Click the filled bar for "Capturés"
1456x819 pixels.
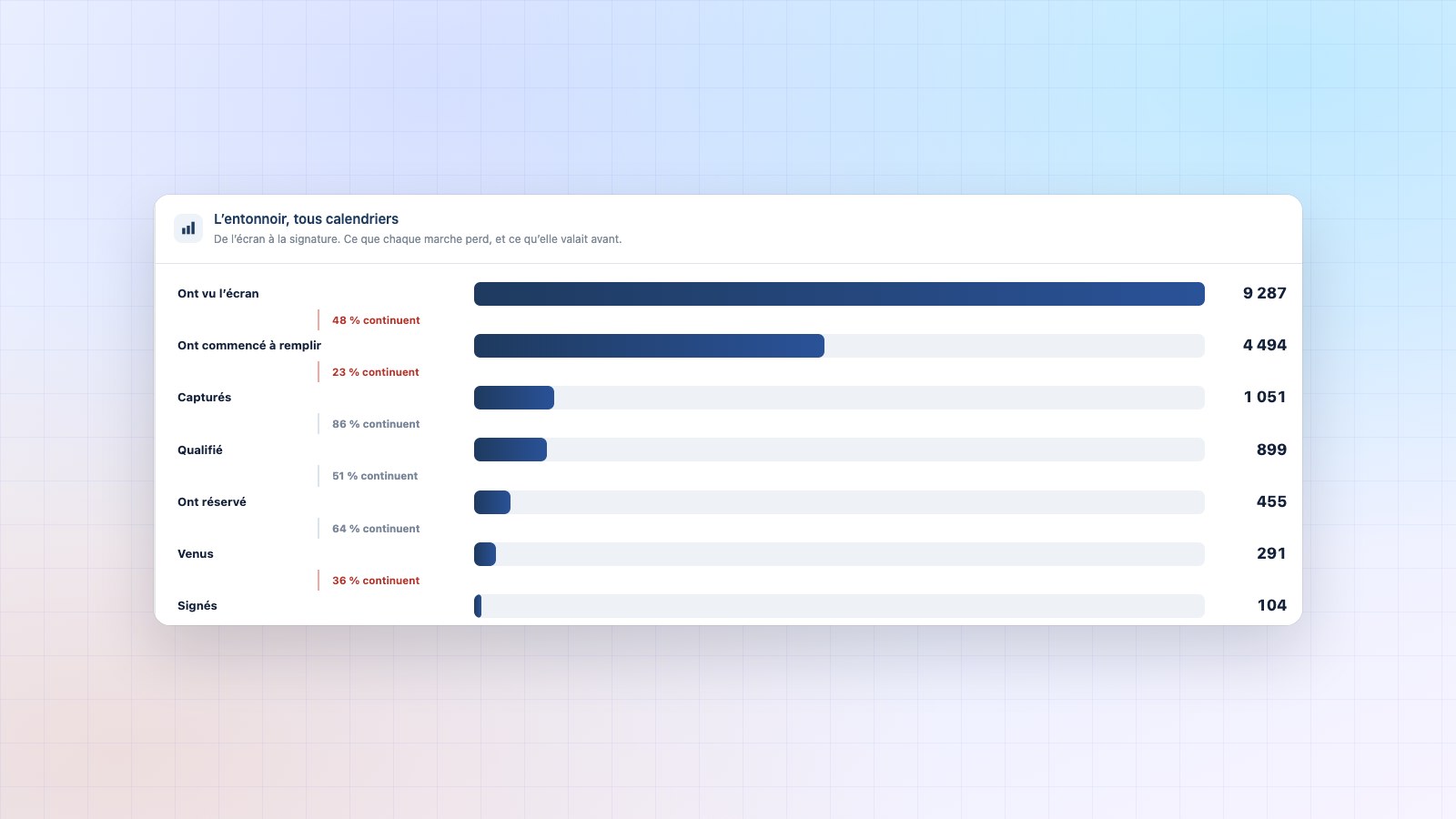click(514, 398)
